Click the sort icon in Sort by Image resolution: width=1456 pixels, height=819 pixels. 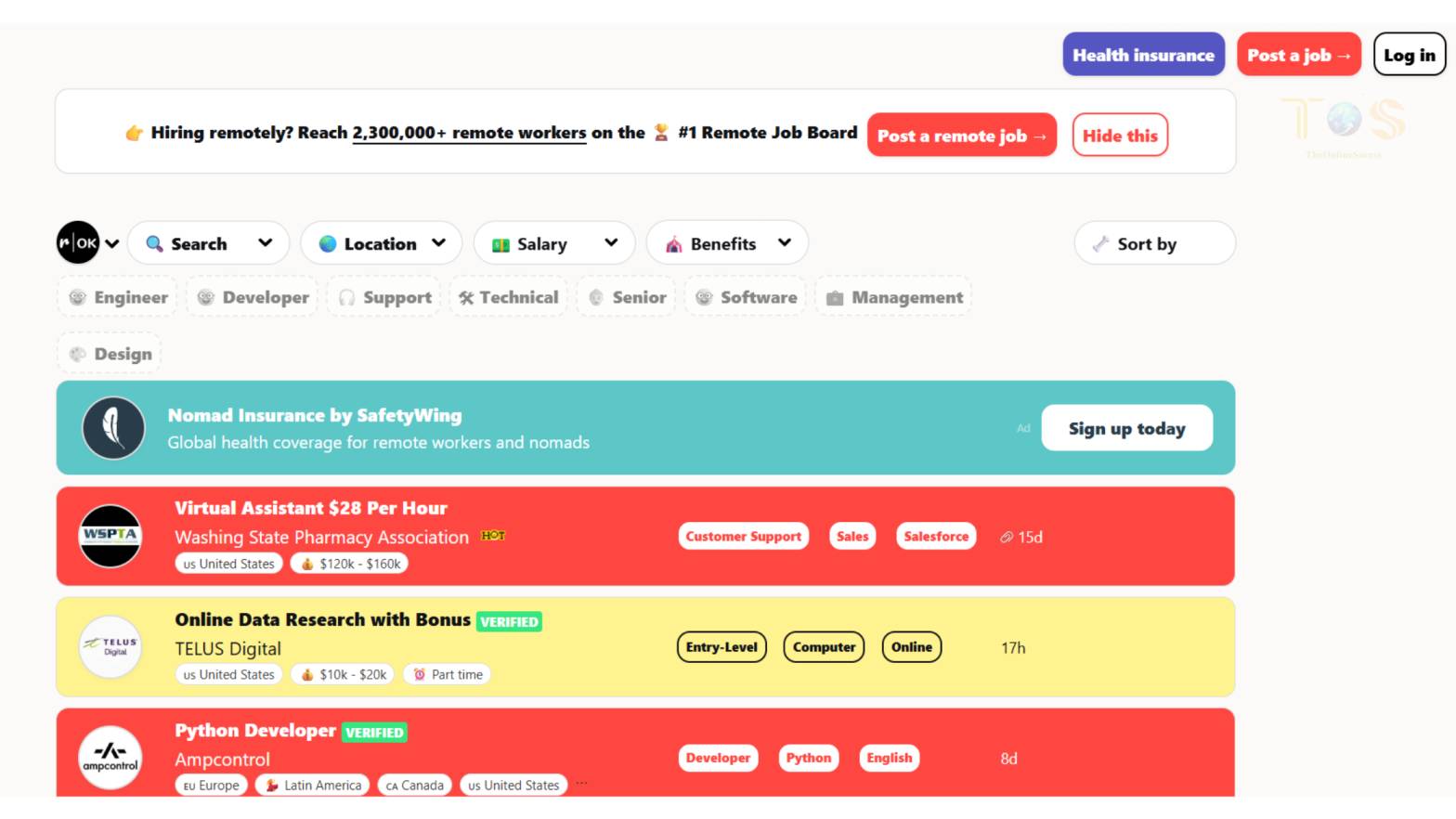coord(1100,243)
